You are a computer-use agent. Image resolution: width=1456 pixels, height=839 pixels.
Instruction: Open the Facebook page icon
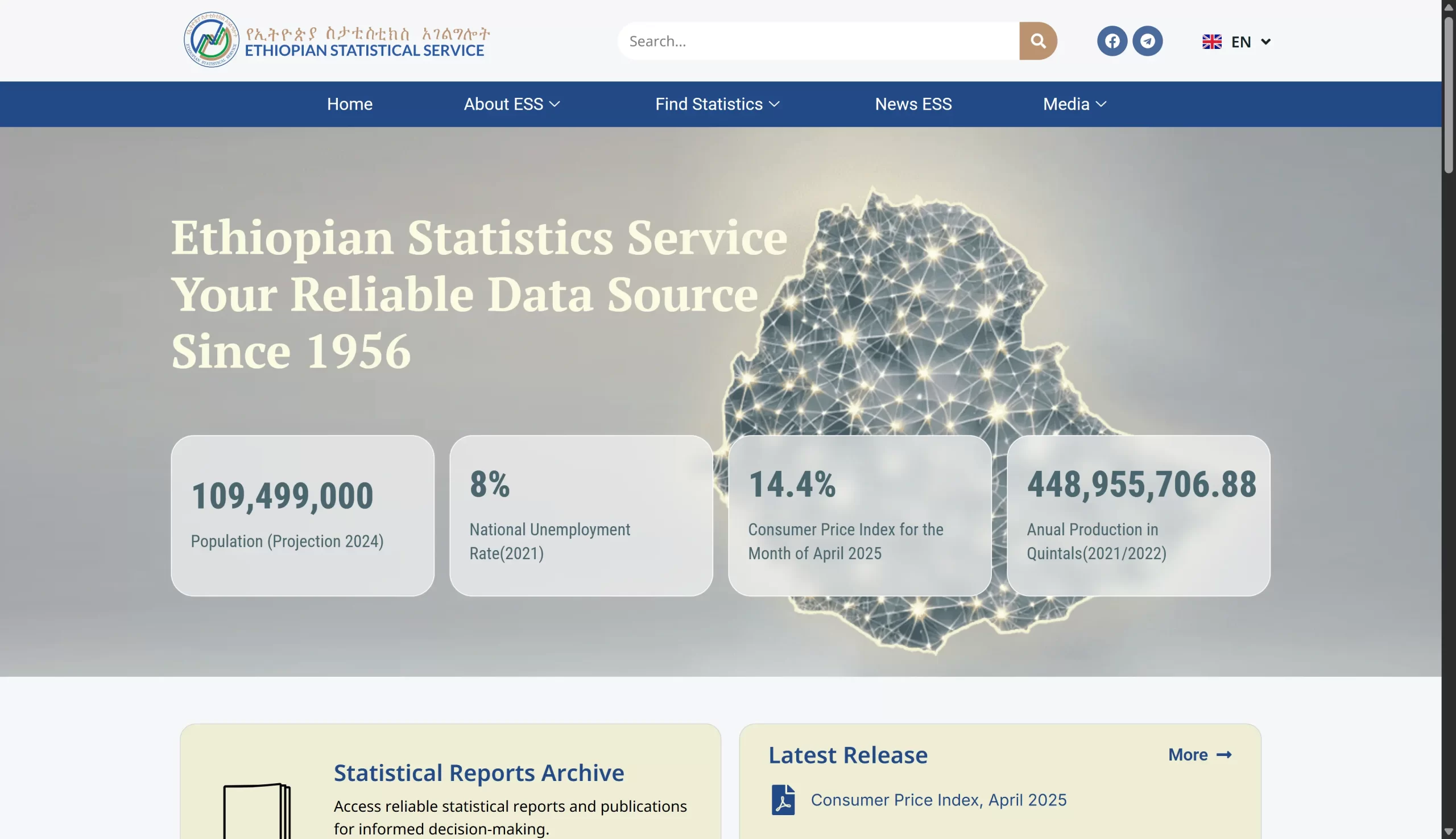point(1111,41)
